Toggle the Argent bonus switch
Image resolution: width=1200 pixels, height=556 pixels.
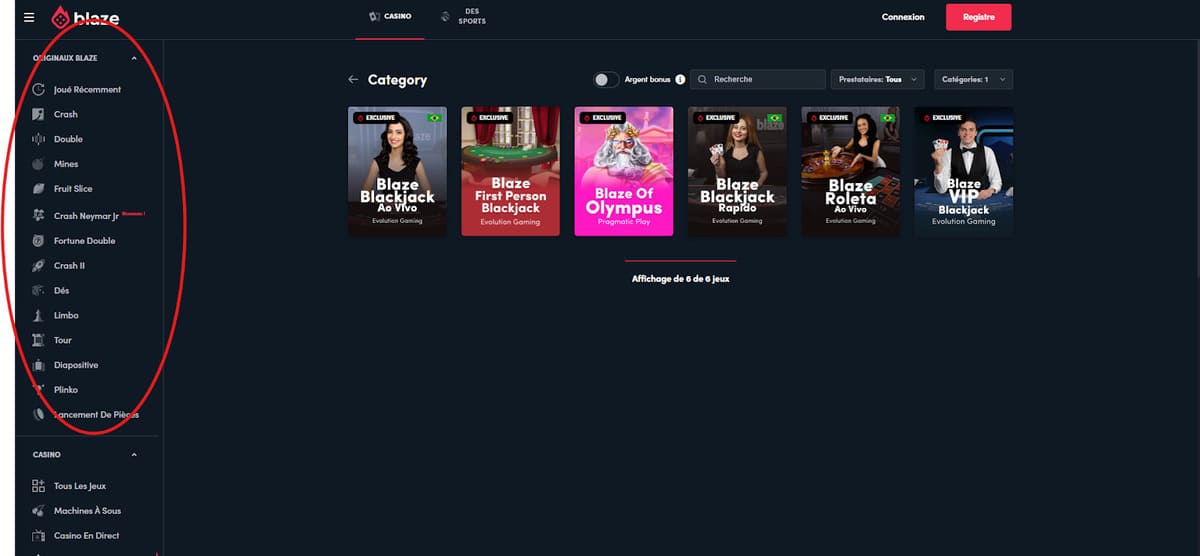tap(606, 79)
